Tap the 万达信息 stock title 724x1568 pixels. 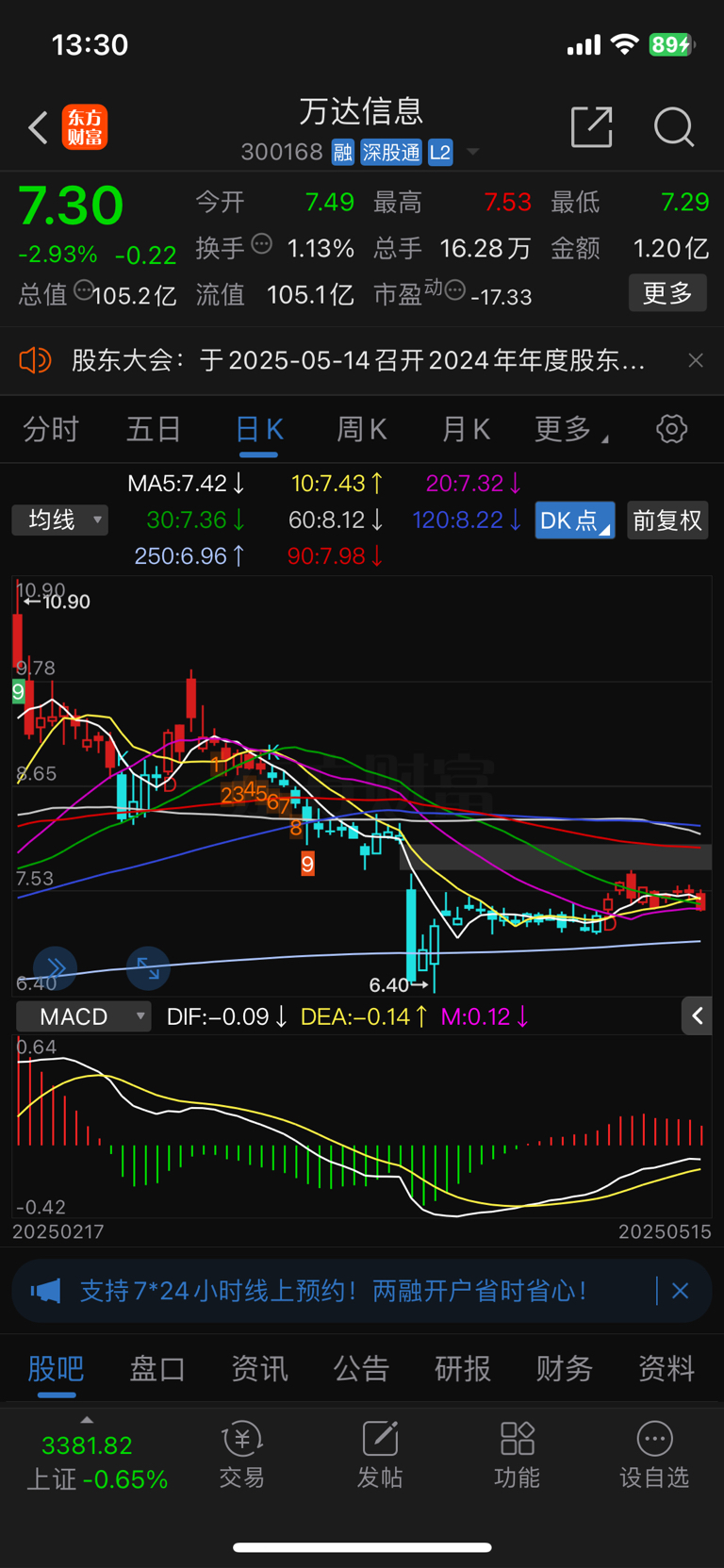coord(361,111)
